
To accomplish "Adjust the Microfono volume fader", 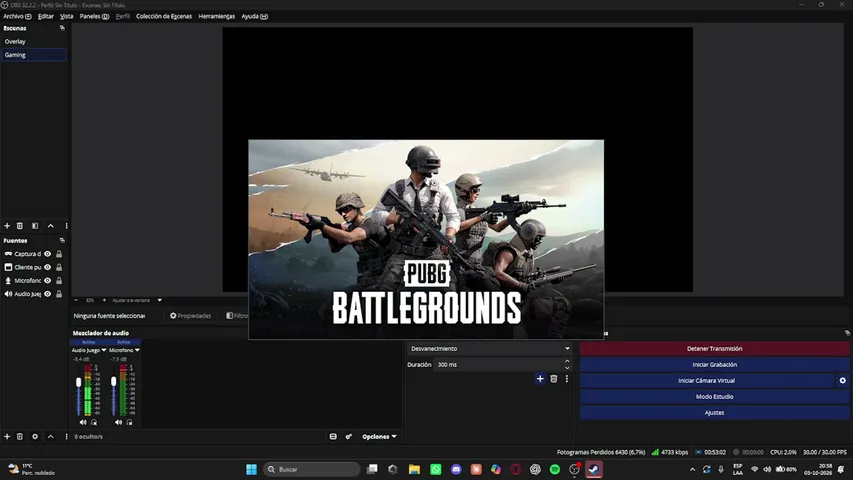I will coord(114,382).
